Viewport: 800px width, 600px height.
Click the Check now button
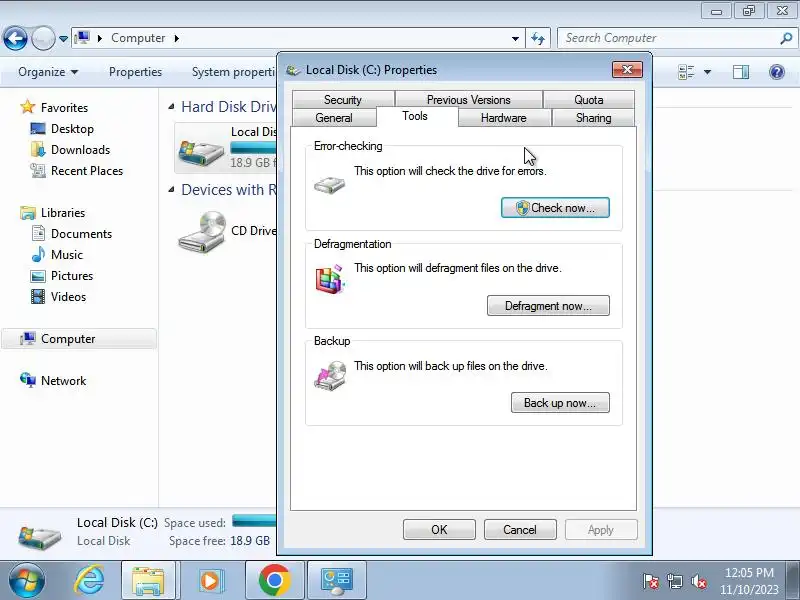555,208
